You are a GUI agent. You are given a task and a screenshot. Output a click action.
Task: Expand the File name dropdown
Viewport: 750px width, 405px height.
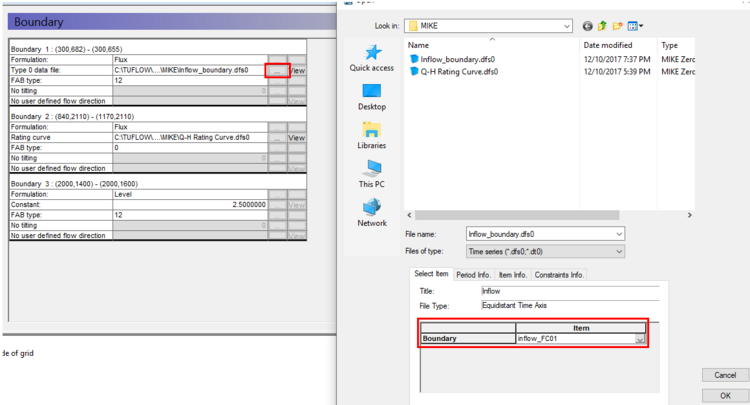617,233
